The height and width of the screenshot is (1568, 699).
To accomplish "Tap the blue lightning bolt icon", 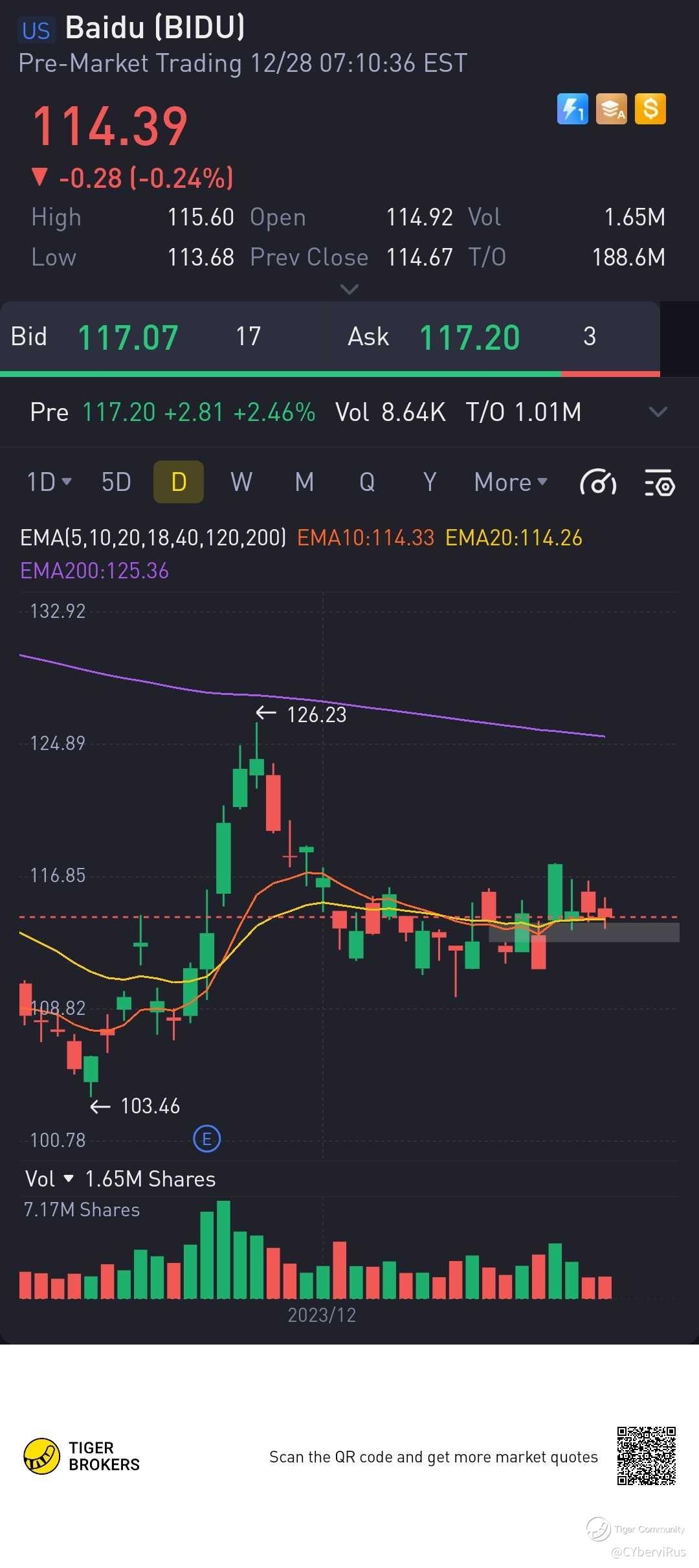I will [573, 109].
